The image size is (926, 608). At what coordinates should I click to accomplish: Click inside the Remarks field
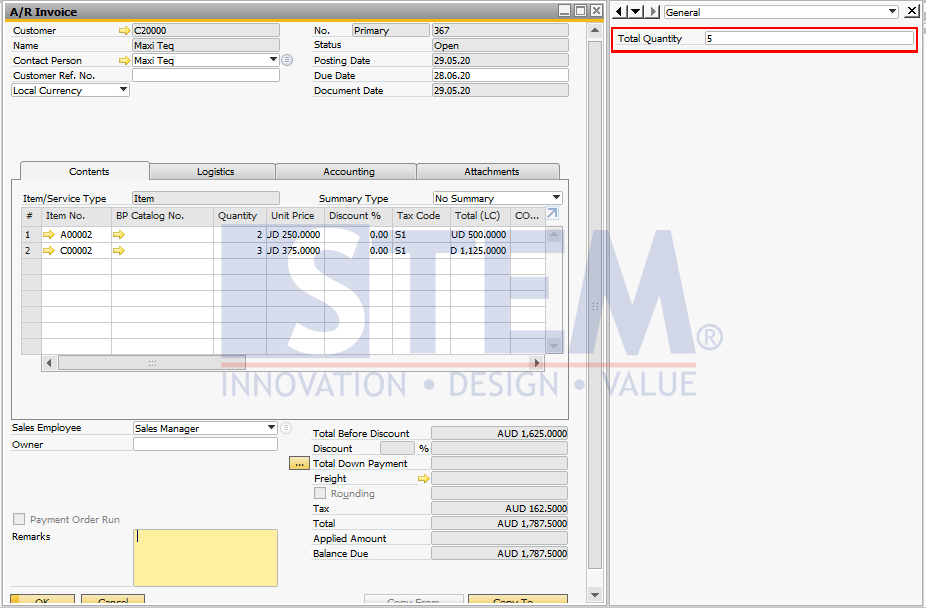coord(205,555)
